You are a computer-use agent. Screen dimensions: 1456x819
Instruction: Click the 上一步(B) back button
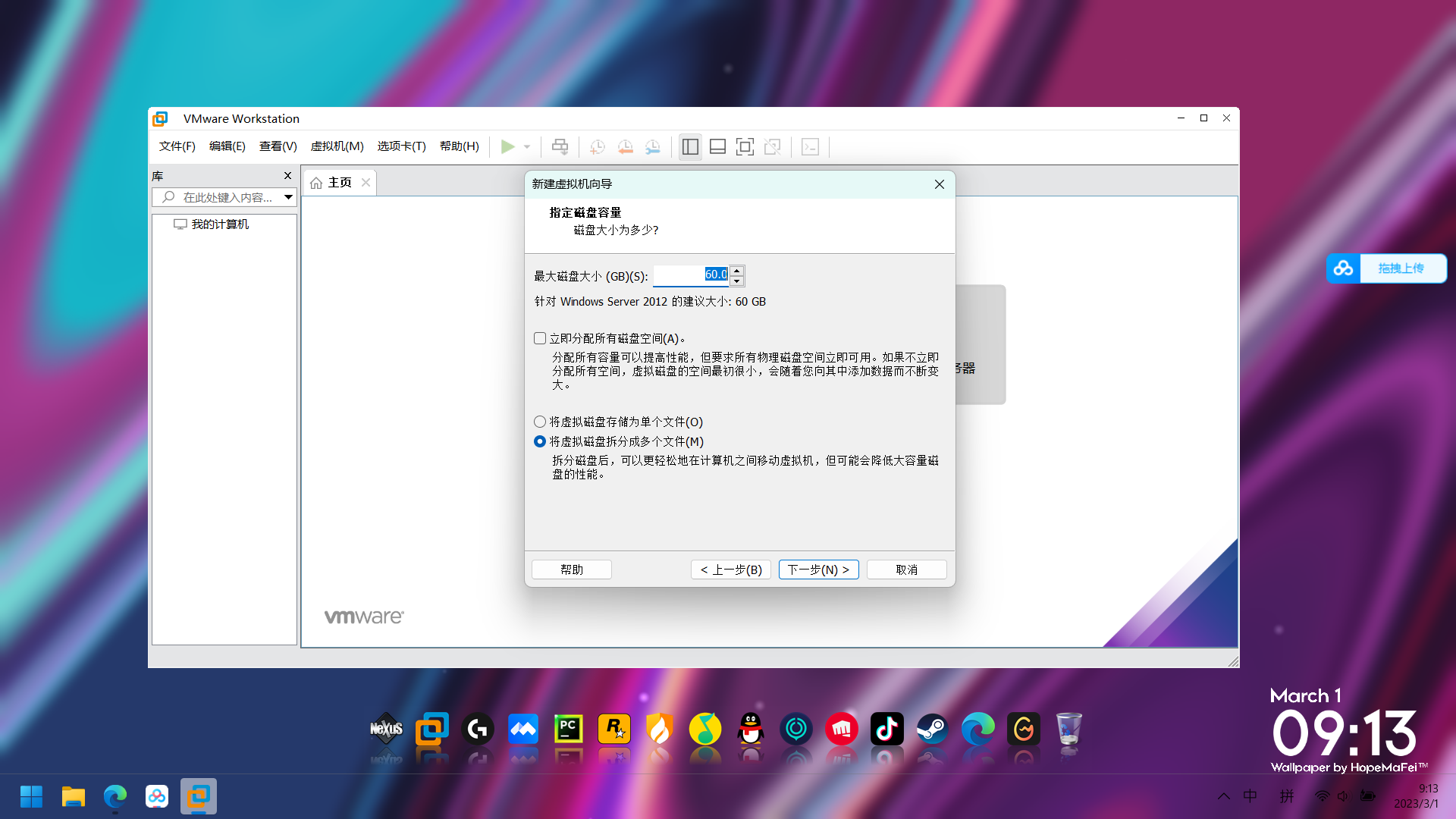[731, 570]
